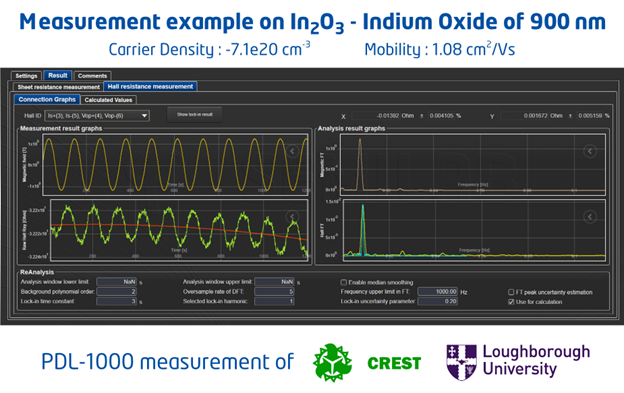This screenshot has width=624, height=393.
Task: Uncheck Use for calculation
Action: pyautogui.click(x=511, y=302)
